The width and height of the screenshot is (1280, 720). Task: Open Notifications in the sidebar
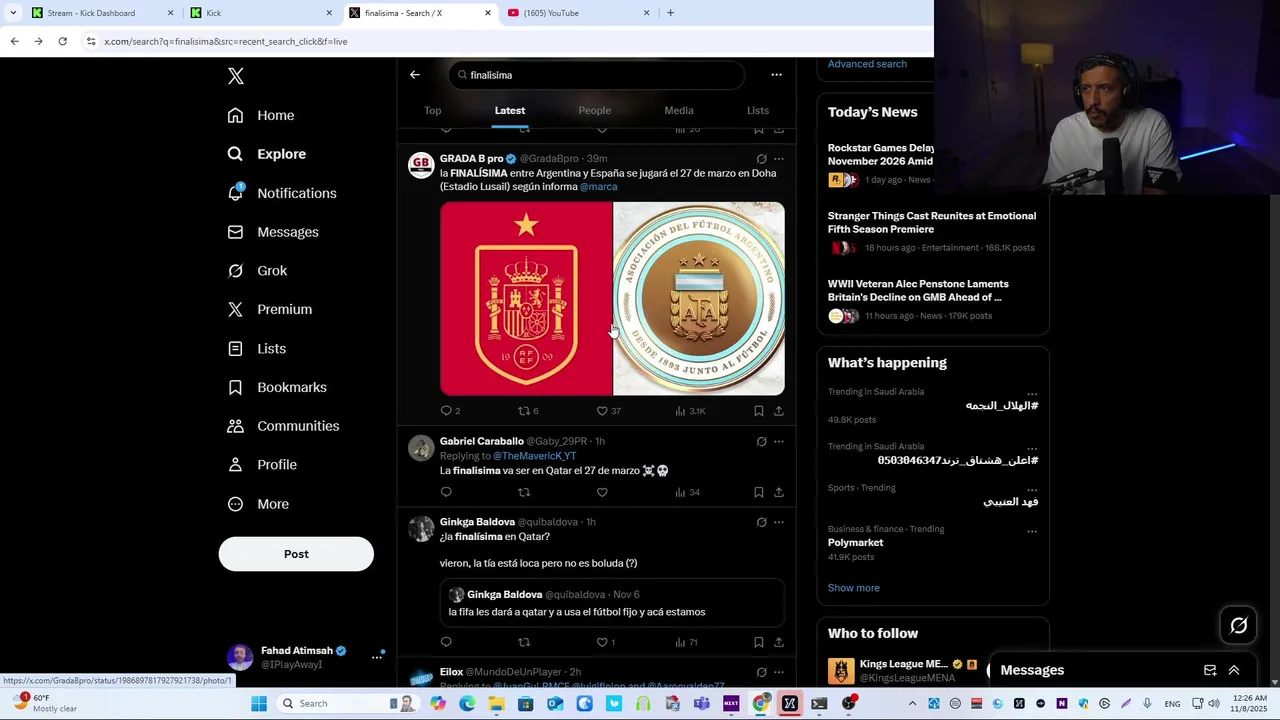[282, 193]
